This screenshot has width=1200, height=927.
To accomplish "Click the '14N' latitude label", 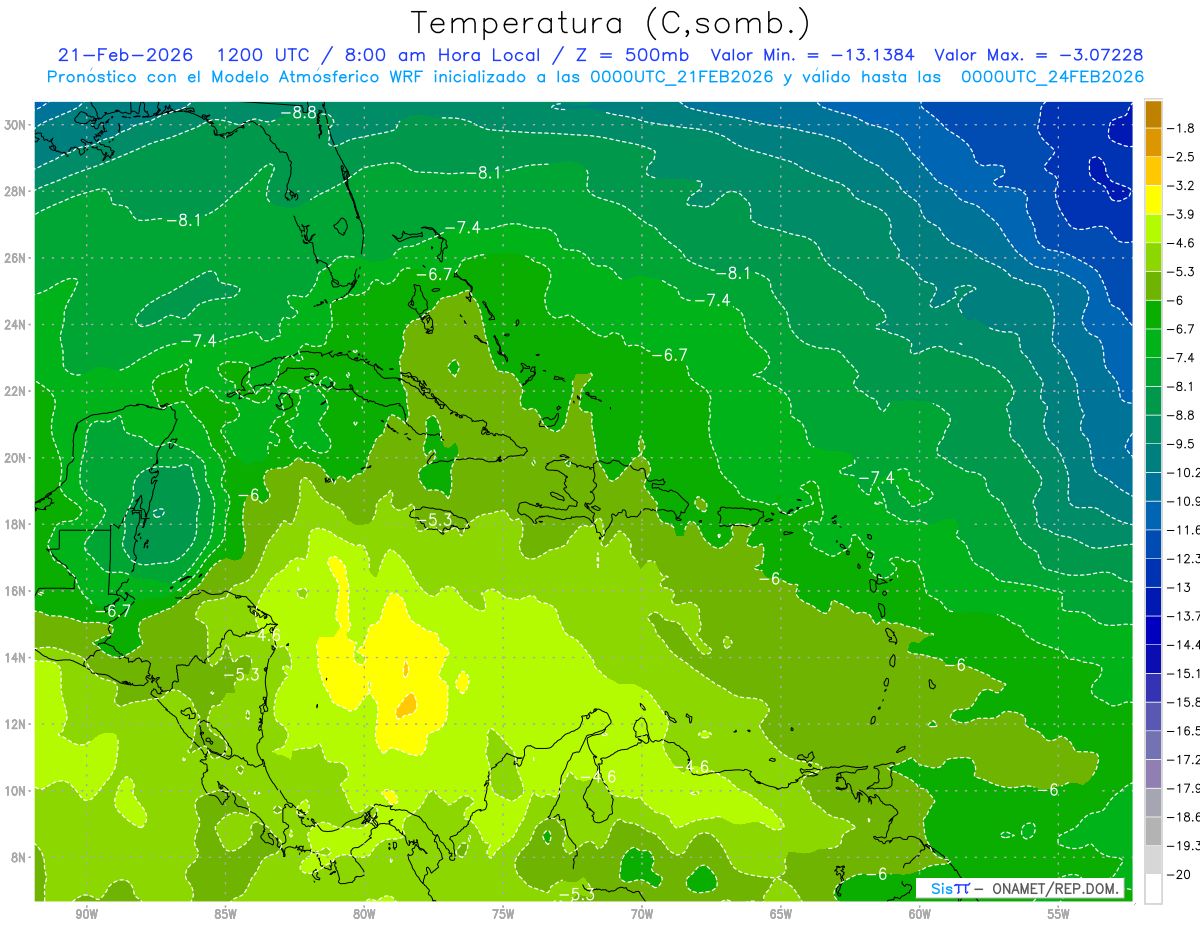I will click(15, 657).
